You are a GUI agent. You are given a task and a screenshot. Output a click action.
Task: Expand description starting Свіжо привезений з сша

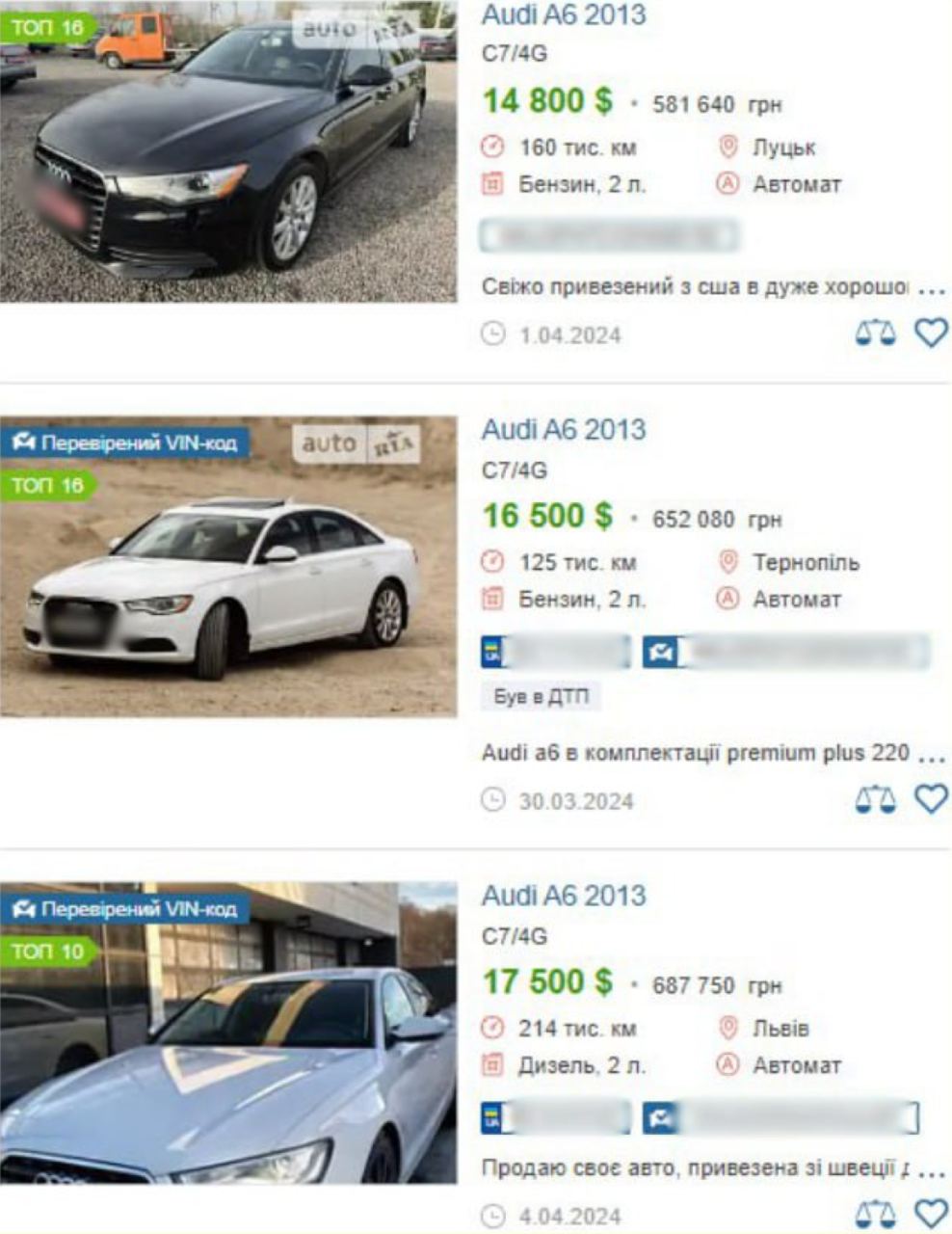tap(931, 288)
